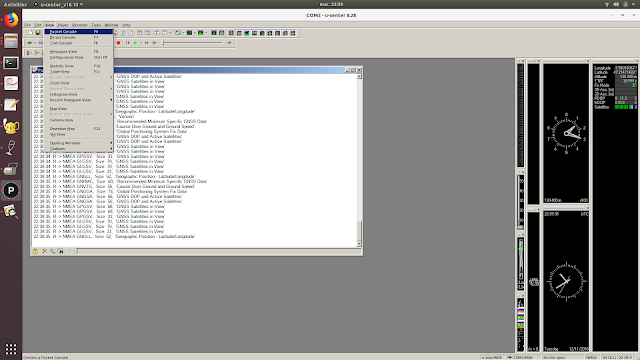Select last 'Geographic Position - Latitude/Longitude' log row
The image size is (640, 360).
[114, 236]
